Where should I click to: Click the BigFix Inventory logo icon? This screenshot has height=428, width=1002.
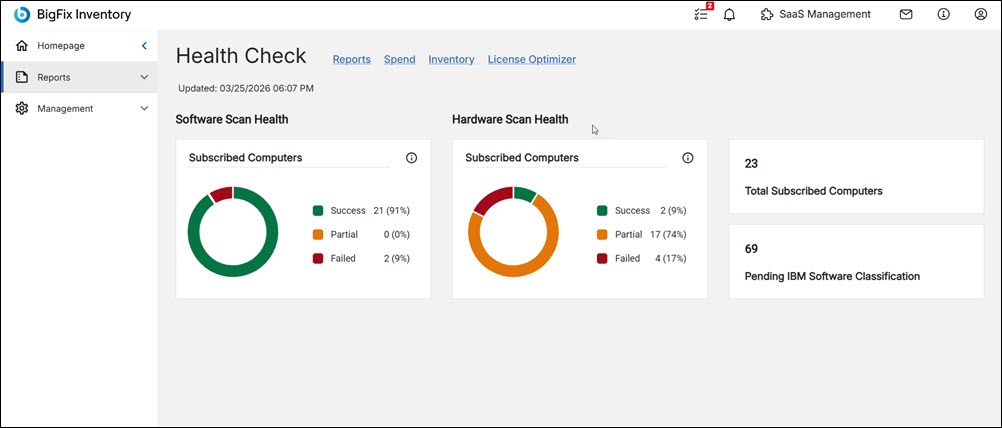[22, 14]
